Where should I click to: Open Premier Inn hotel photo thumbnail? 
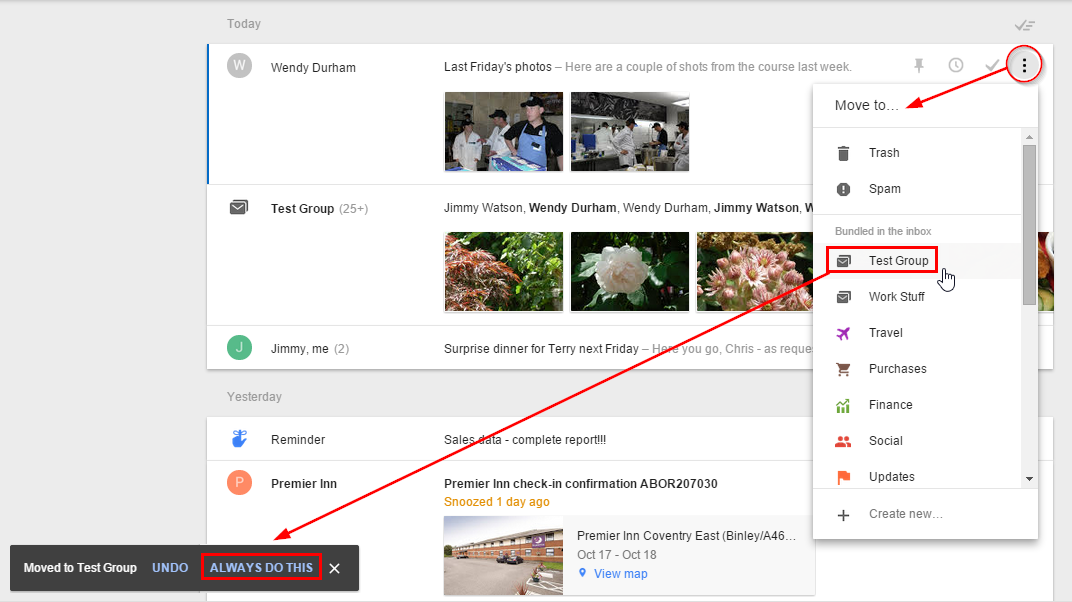point(503,556)
